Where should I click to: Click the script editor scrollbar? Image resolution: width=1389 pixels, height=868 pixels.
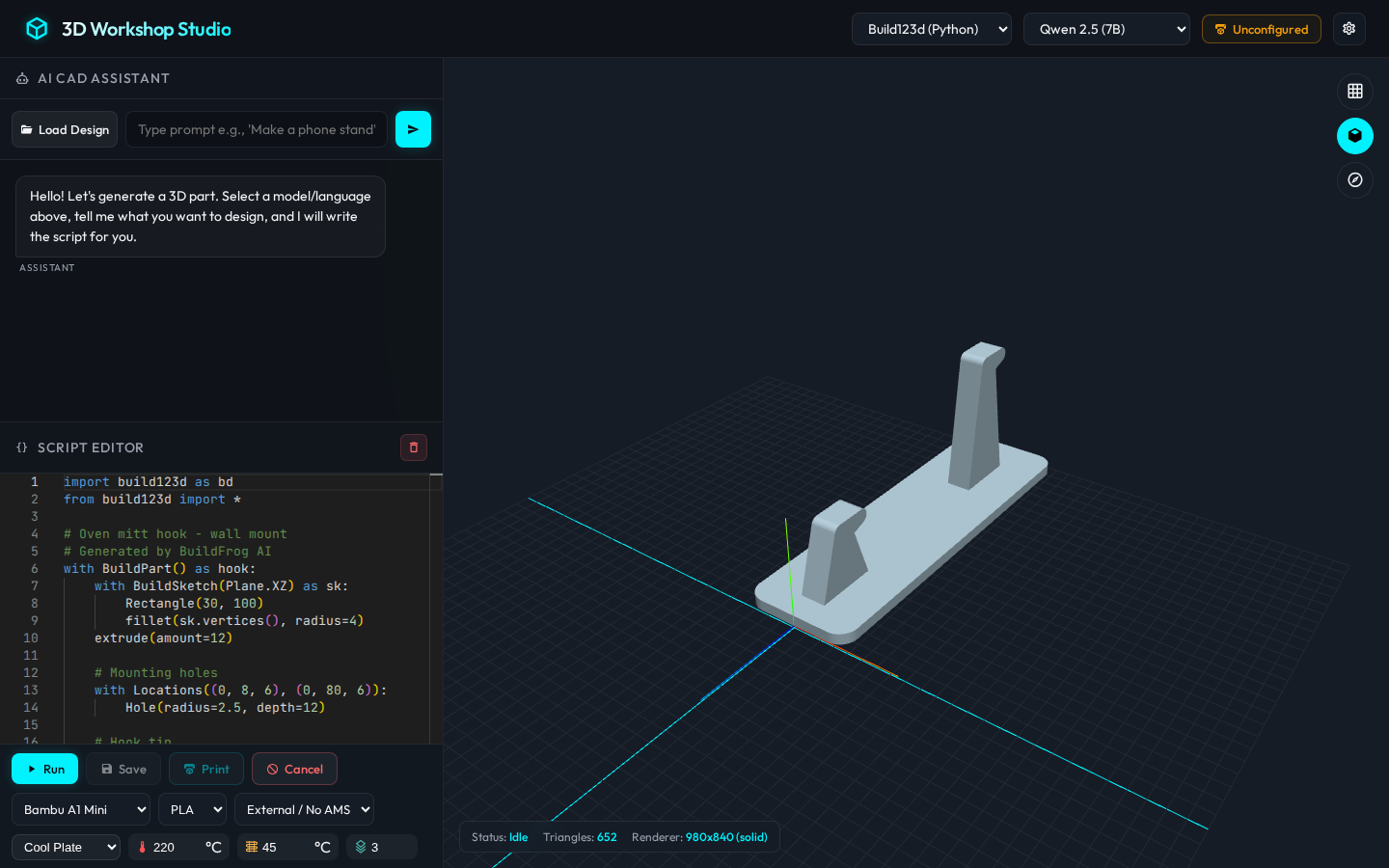[436, 608]
